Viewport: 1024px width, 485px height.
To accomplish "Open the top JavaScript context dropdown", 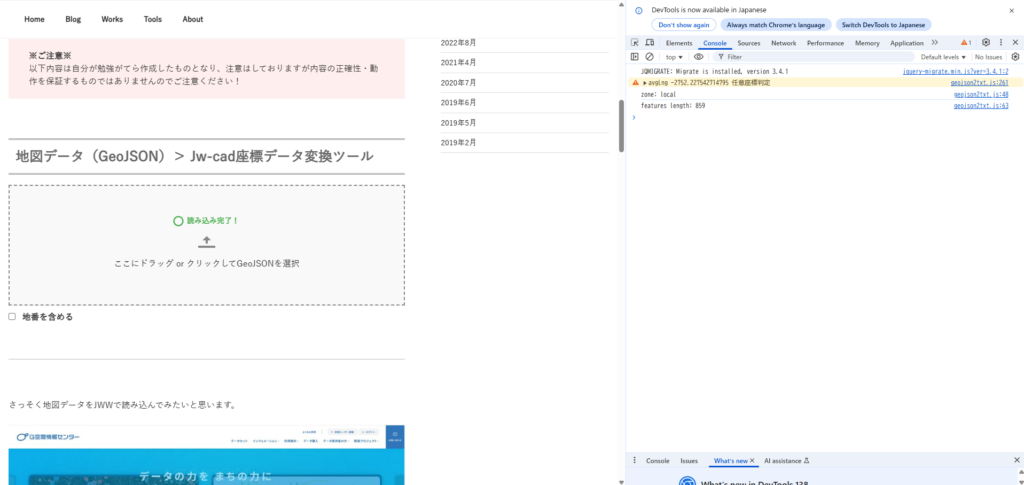I will pos(674,57).
